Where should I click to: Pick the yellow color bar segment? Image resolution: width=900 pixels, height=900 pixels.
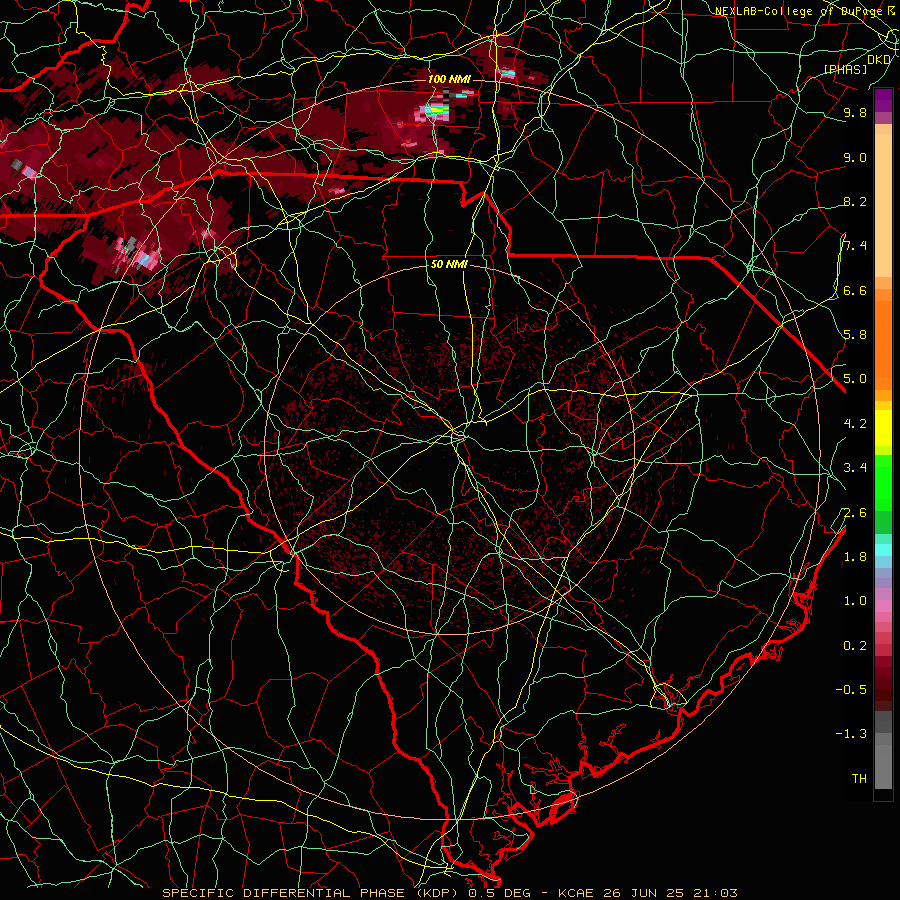883,428
